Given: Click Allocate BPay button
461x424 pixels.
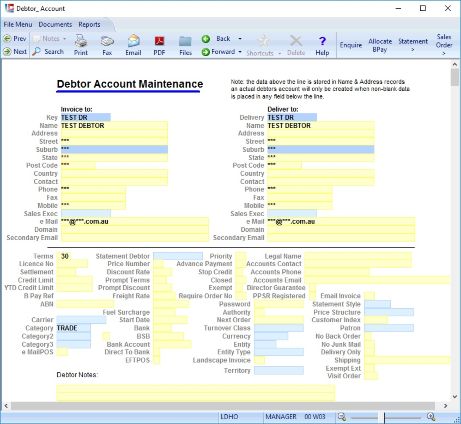Looking at the screenshot, I should tap(380, 45).
